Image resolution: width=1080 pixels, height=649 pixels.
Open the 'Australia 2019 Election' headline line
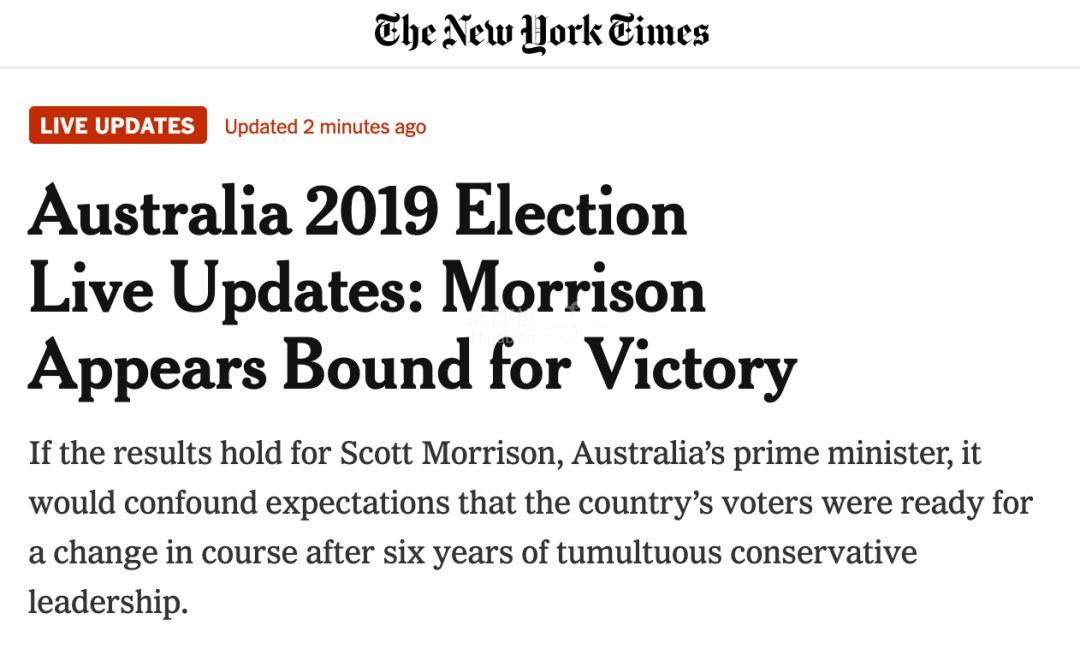pyautogui.click(x=357, y=212)
